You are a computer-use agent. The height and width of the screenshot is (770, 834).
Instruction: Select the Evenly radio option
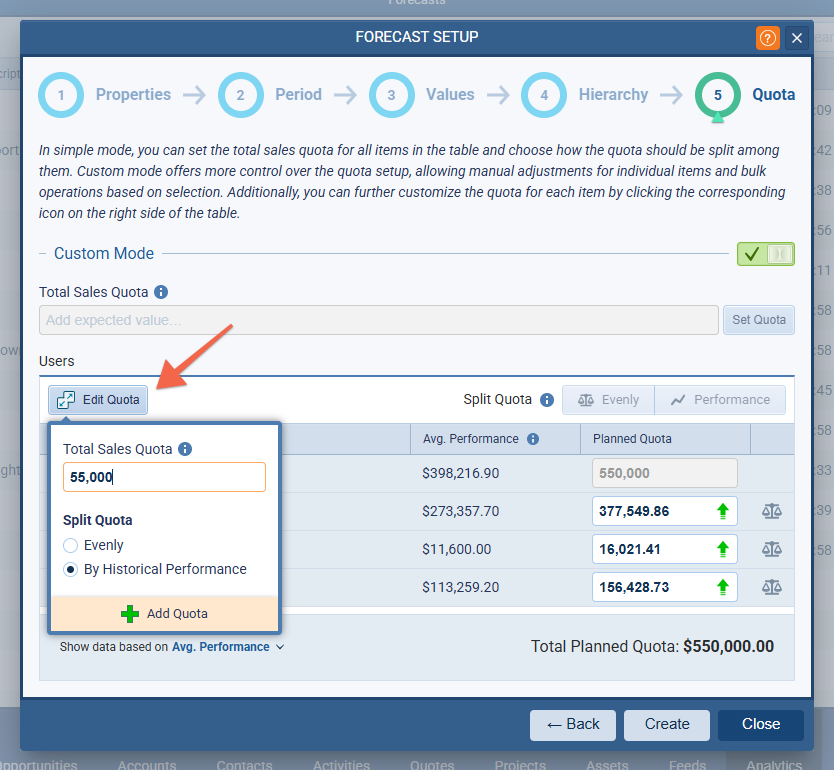(71, 546)
